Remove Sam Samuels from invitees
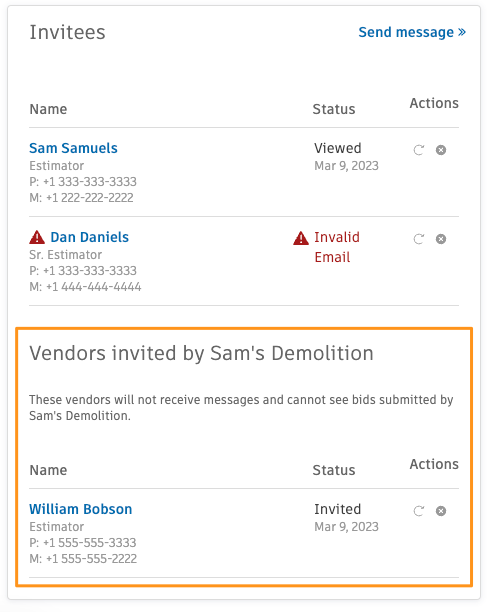The height and width of the screenshot is (612, 489). pos(441,150)
